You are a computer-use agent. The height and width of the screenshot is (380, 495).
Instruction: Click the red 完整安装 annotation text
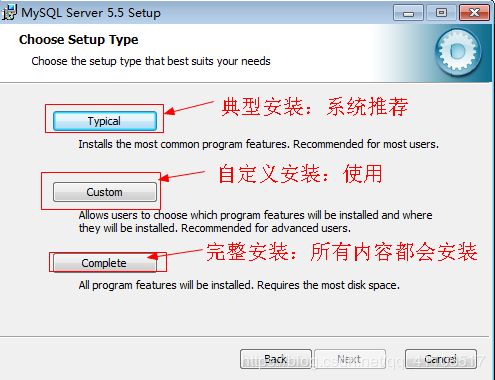tap(342, 251)
